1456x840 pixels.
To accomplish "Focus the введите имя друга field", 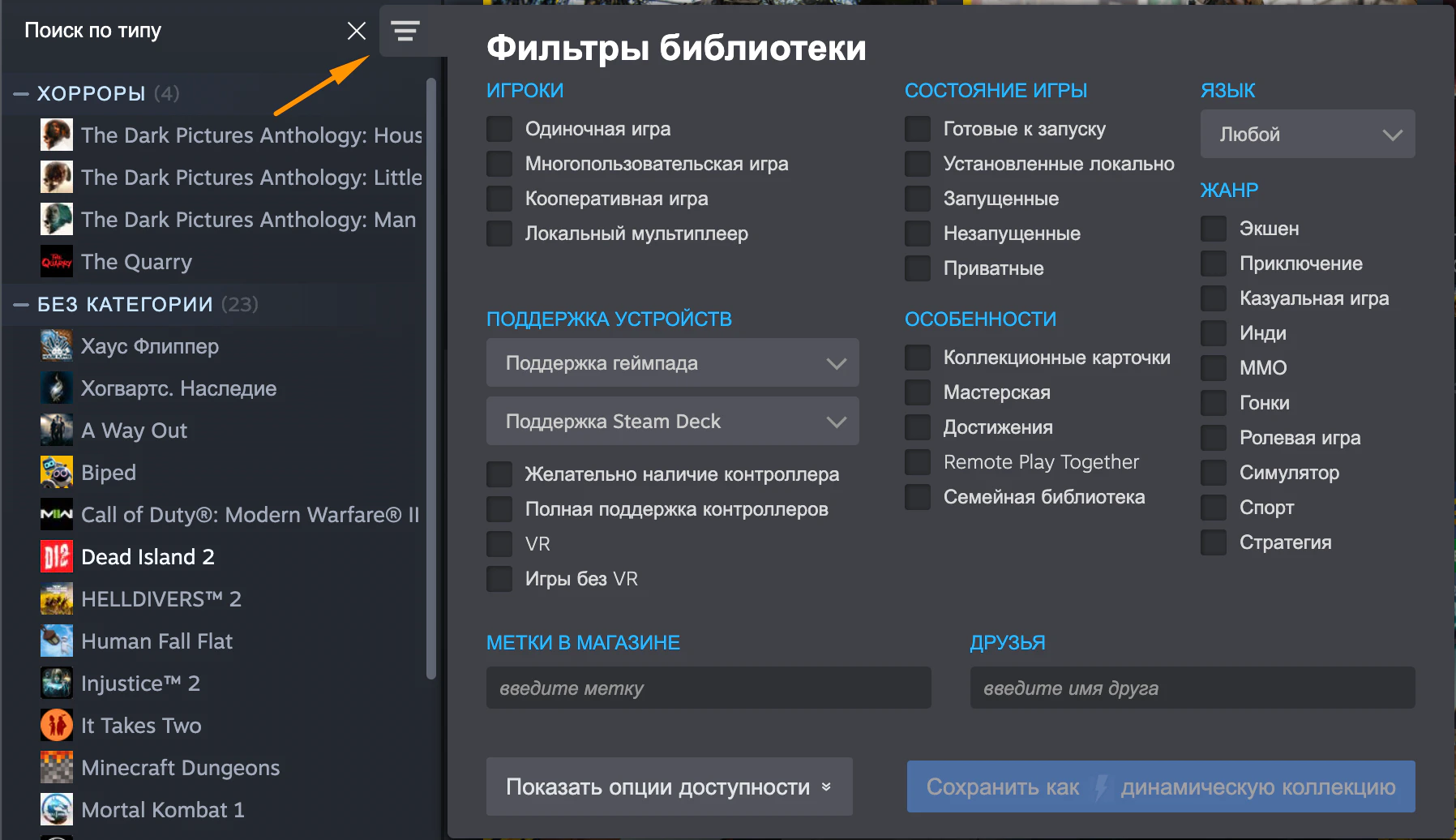I will tap(1193, 688).
